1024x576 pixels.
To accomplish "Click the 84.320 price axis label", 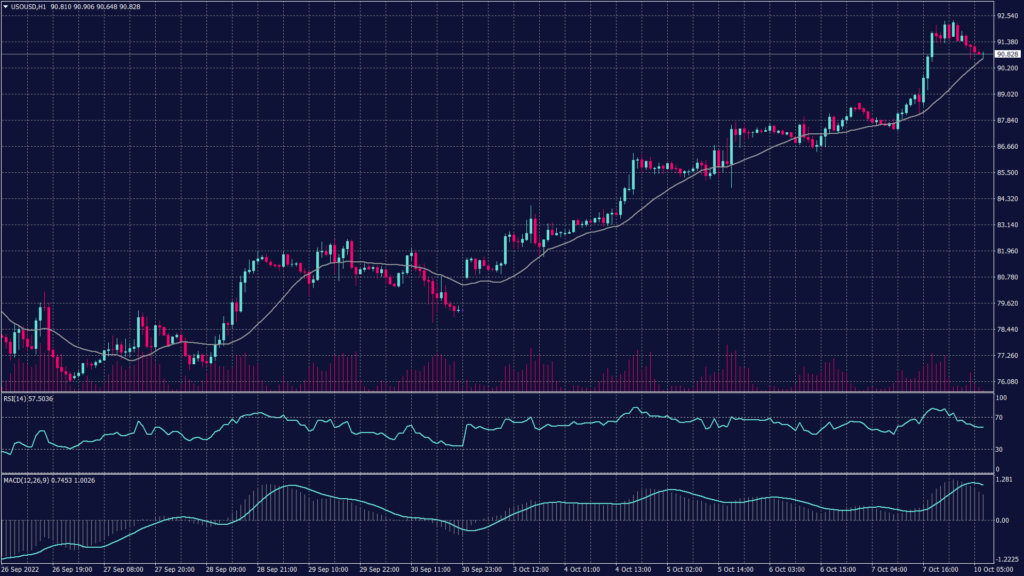I will [1006, 199].
